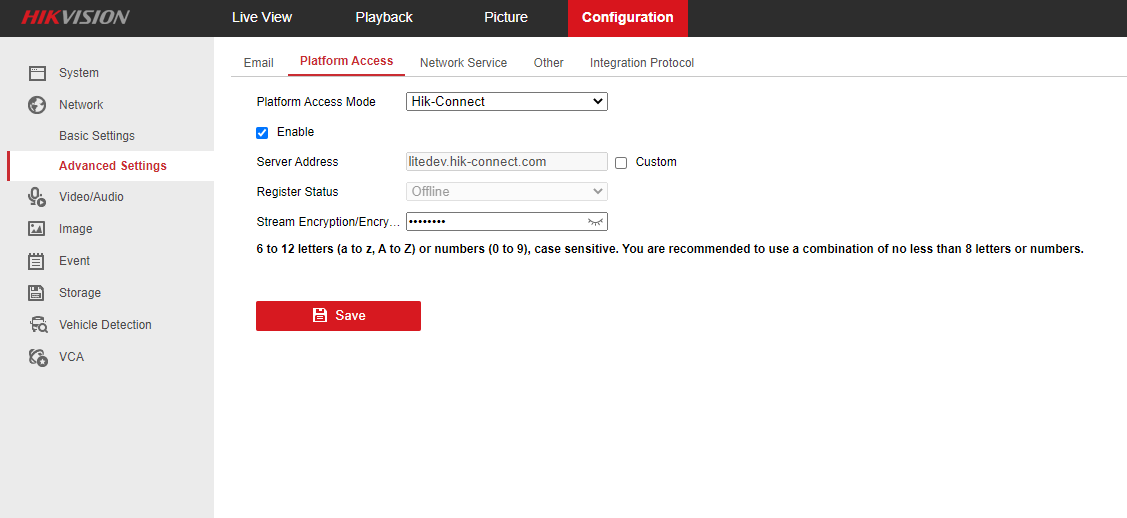
Task: Click the Storage disk icon
Action: 37,293
